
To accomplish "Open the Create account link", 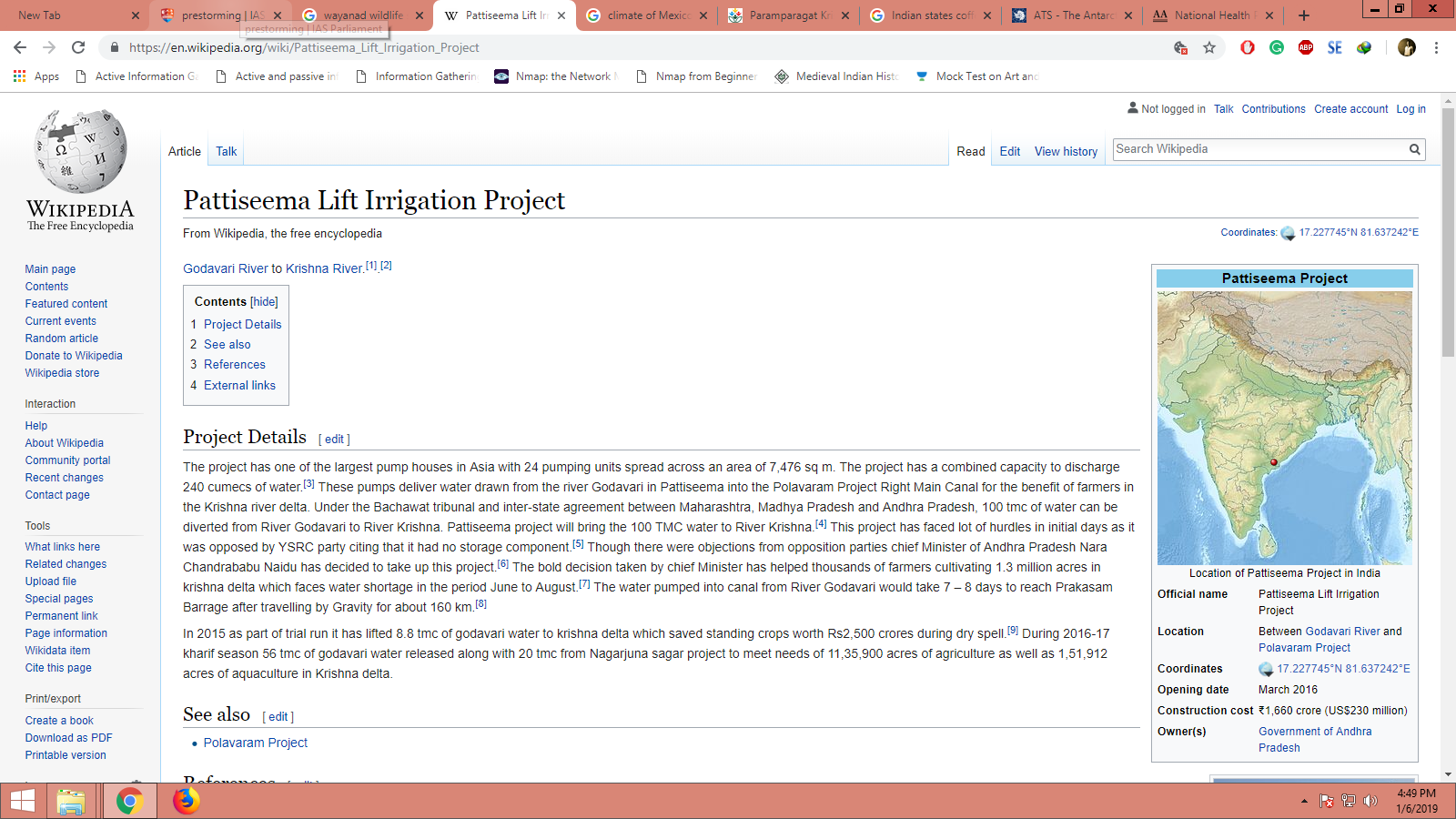I will [1351, 109].
